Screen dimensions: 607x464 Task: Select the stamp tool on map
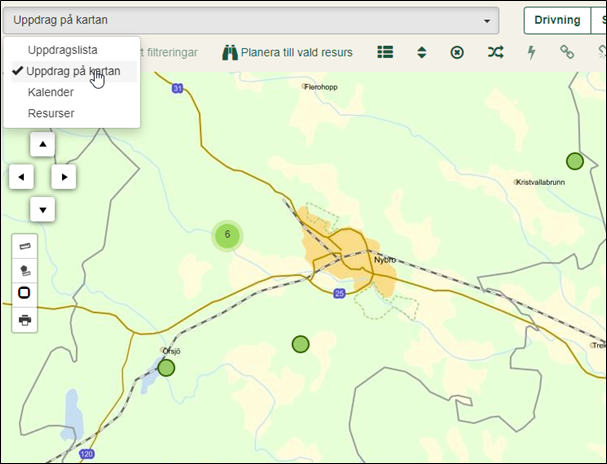[25, 269]
